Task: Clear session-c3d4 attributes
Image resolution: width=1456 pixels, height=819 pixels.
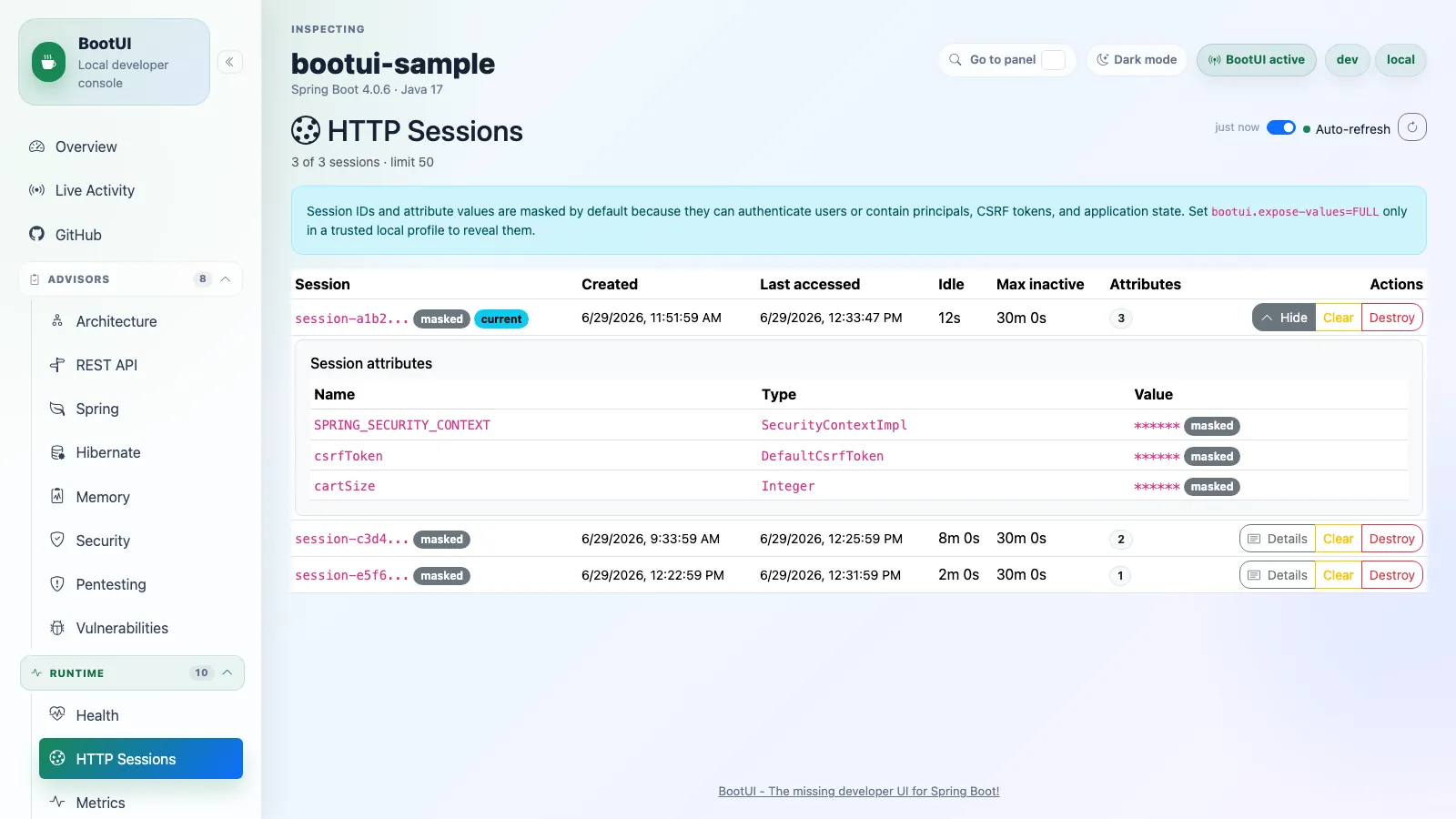Action: 1339,539
